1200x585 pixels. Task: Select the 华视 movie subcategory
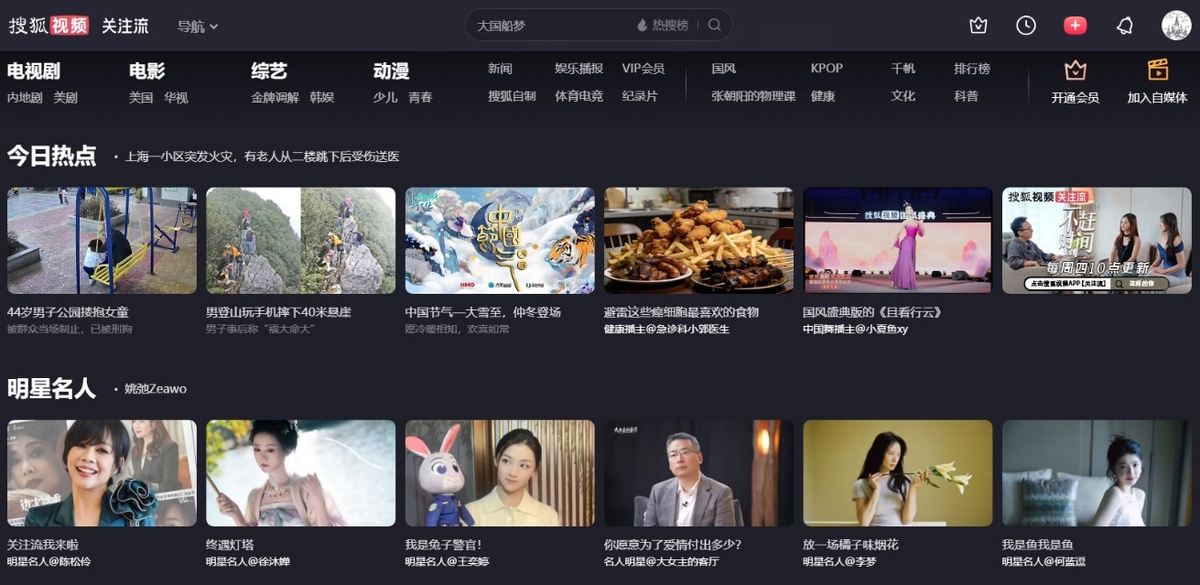click(x=176, y=98)
